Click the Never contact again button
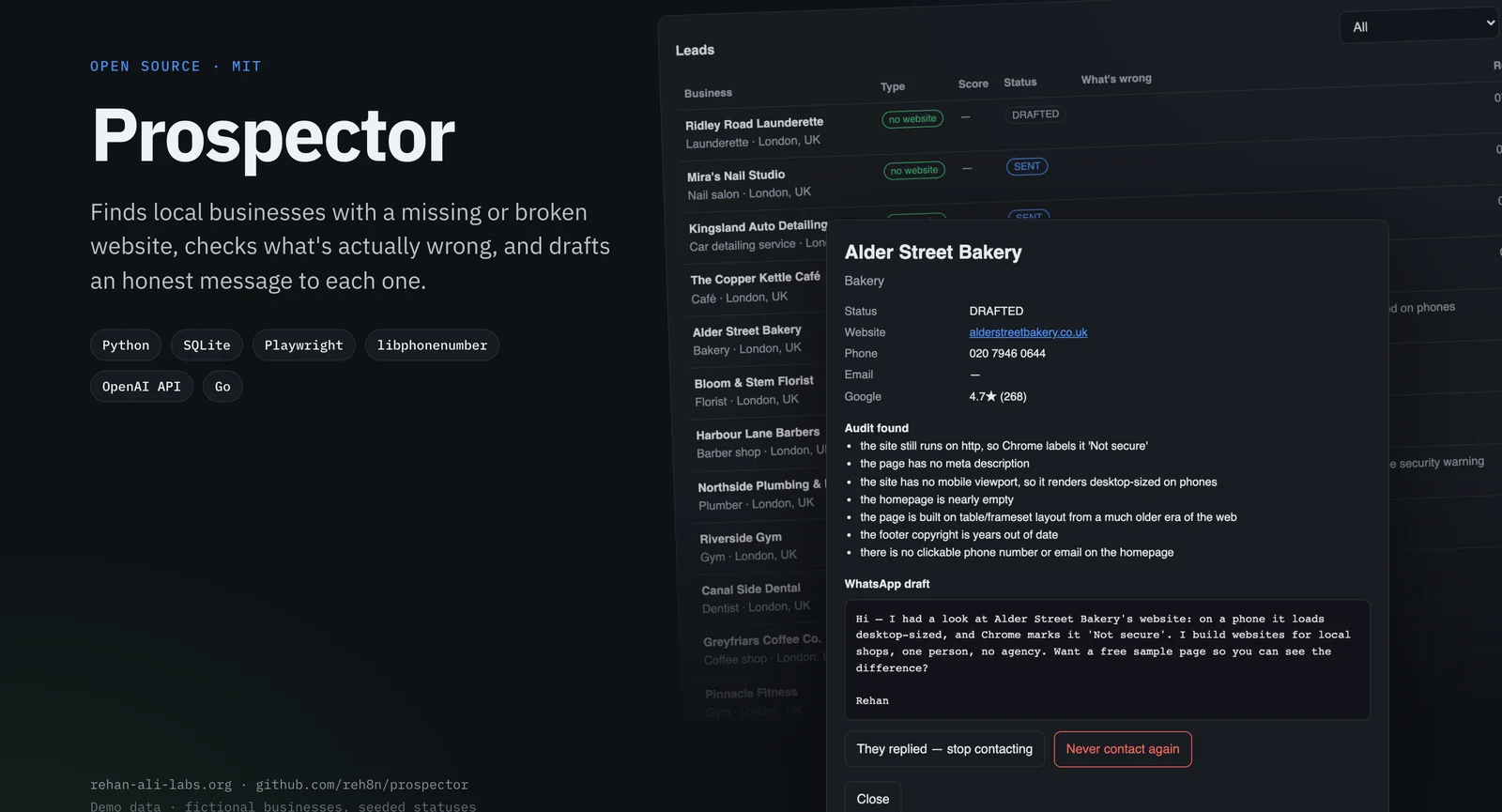The width and height of the screenshot is (1502, 812). [x=1123, y=749]
